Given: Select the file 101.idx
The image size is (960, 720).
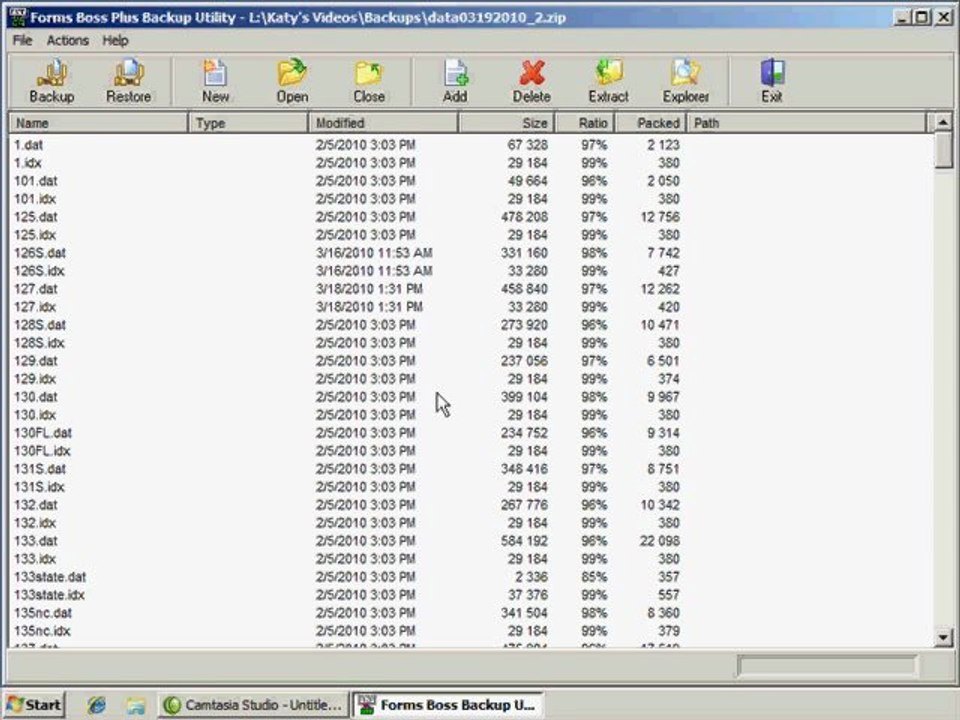Looking at the screenshot, I should pyautogui.click(x=35, y=199).
